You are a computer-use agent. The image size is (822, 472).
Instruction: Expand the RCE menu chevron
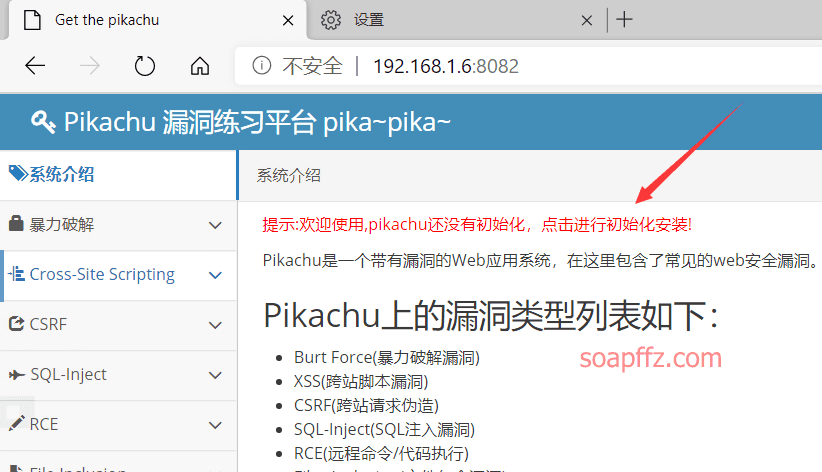[x=215, y=425]
